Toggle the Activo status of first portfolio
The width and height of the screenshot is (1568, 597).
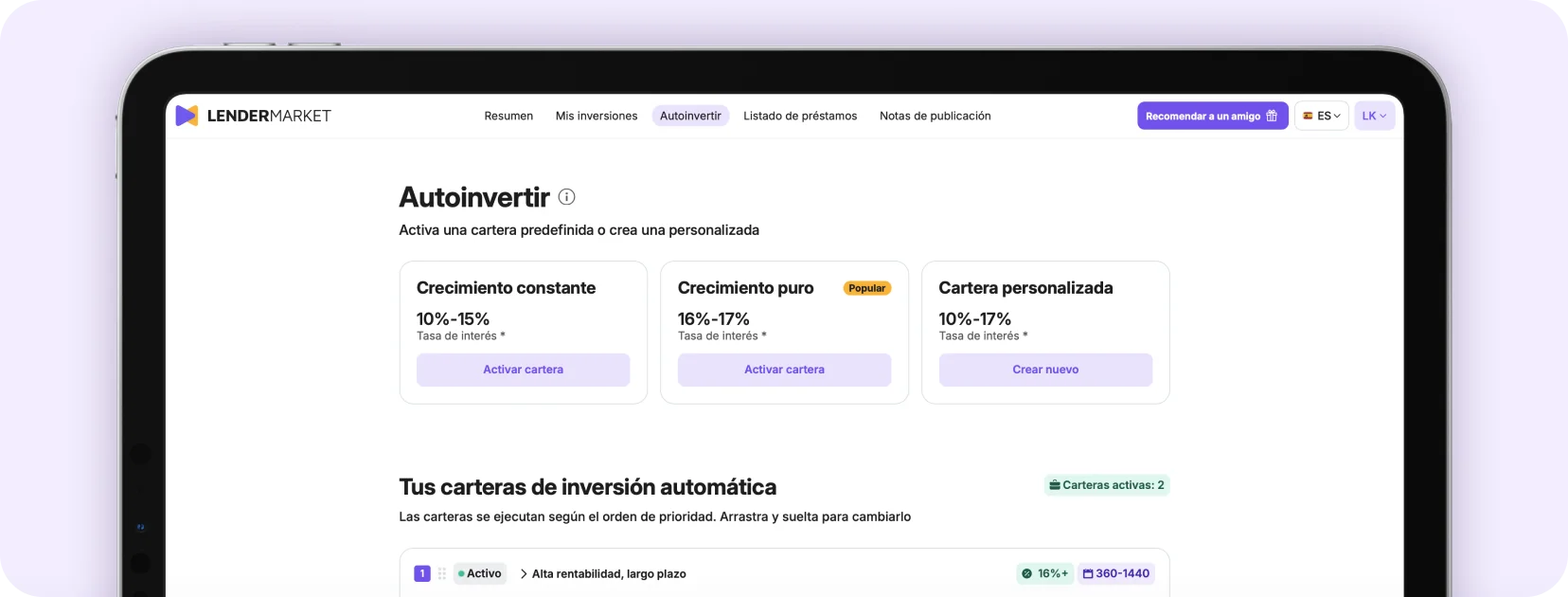(480, 573)
